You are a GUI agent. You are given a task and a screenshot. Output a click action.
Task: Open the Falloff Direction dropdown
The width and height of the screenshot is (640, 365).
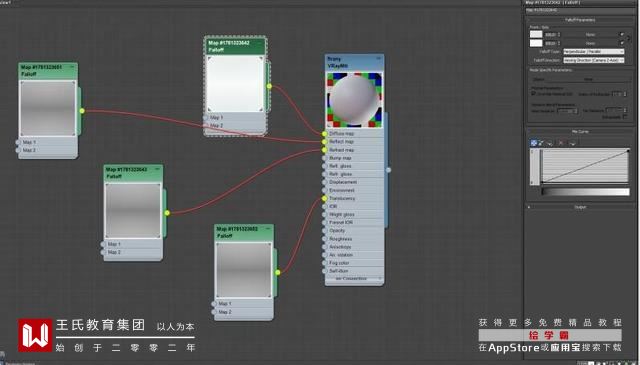(x=594, y=60)
